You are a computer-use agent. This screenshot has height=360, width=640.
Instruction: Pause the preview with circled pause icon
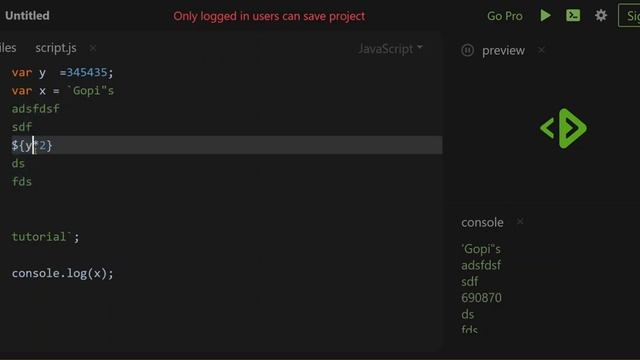click(467, 50)
